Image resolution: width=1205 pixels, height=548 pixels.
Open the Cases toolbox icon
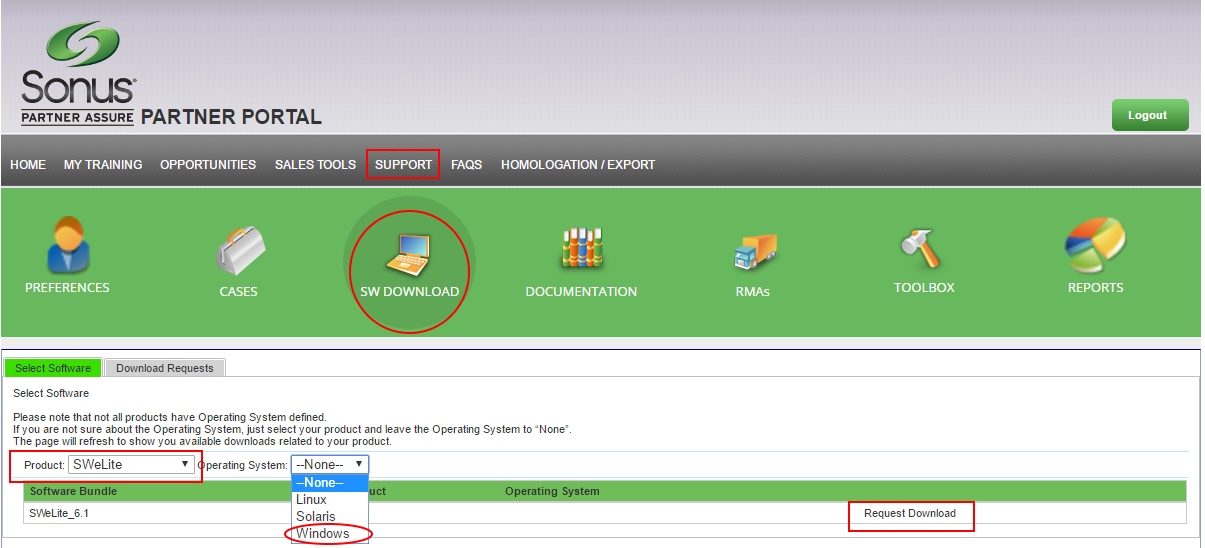(238, 251)
